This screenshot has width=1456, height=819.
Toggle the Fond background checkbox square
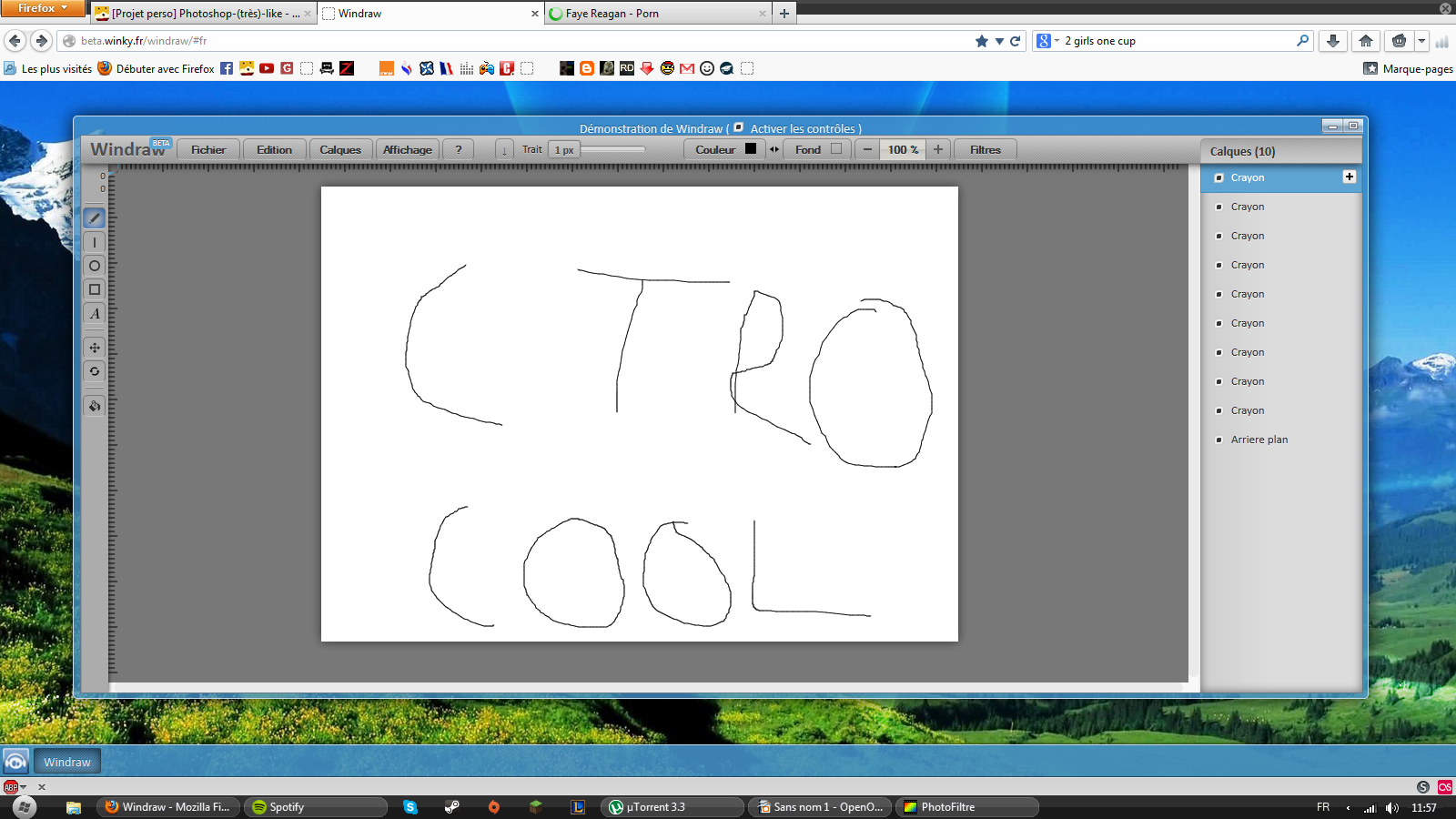tap(836, 149)
